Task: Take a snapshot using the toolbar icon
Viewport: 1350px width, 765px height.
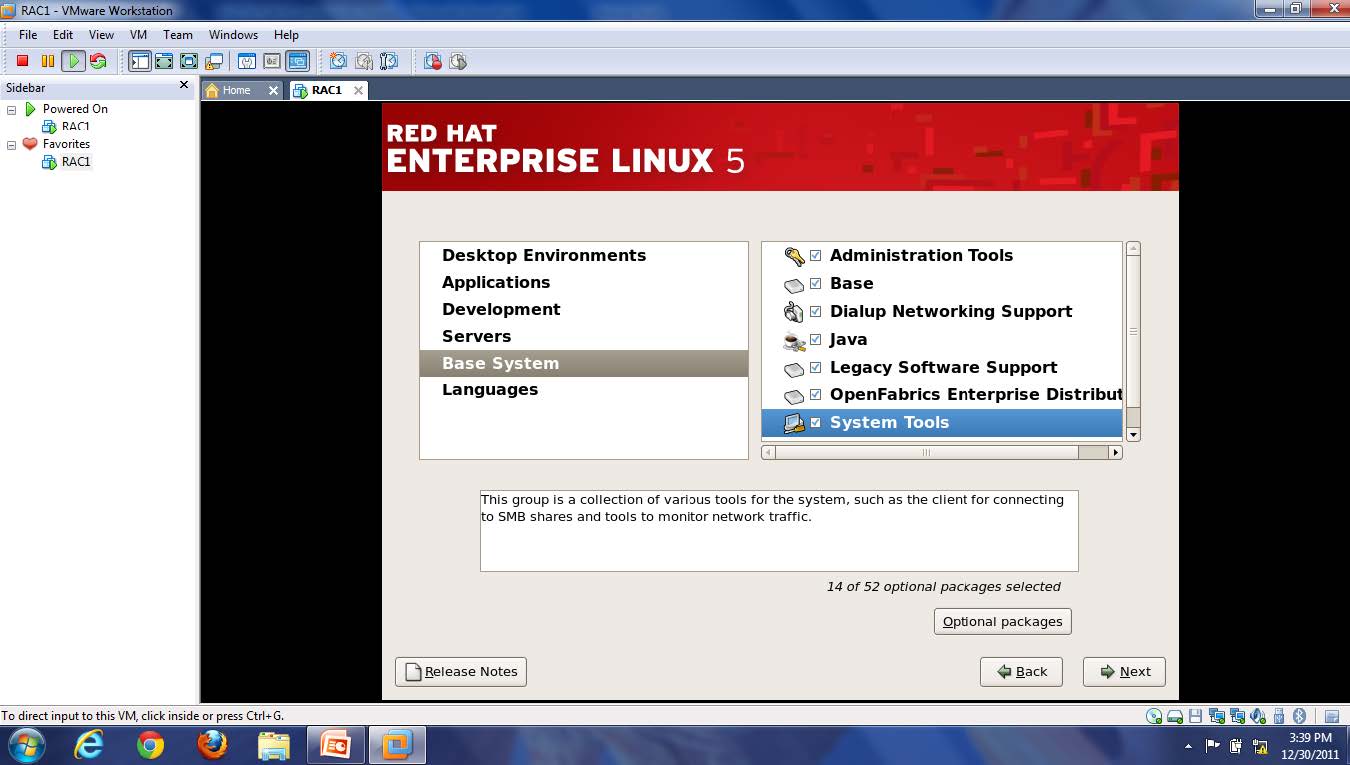Action: click(340, 61)
